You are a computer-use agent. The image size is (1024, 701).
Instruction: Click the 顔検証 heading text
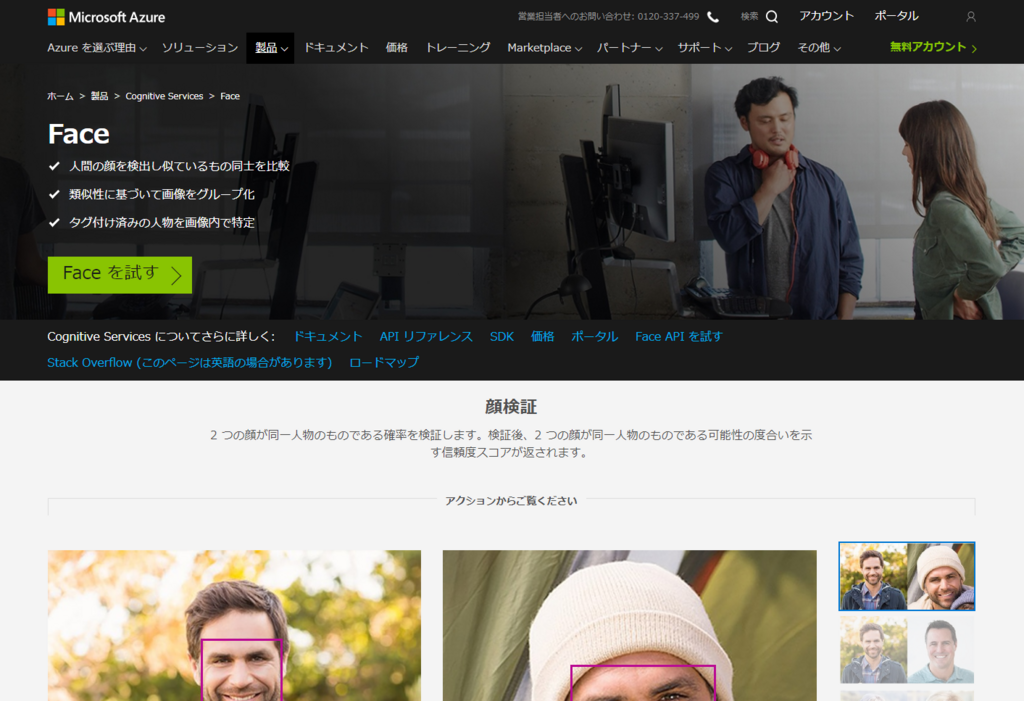click(x=511, y=407)
